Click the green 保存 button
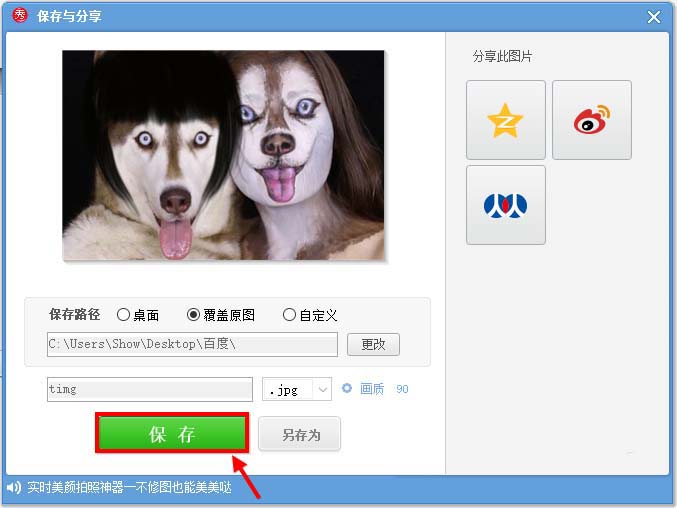The height and width of the screenshot is (508, 677). click(172, 433)
